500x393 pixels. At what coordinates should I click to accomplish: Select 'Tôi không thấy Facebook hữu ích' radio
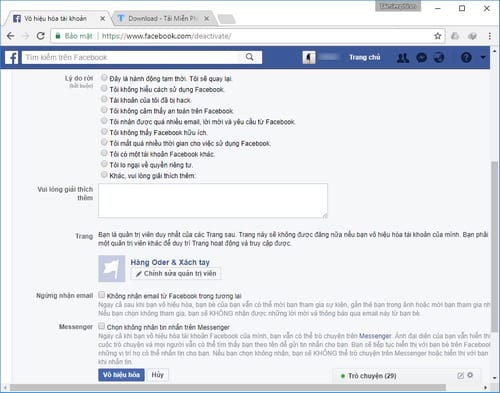point(104,132)
